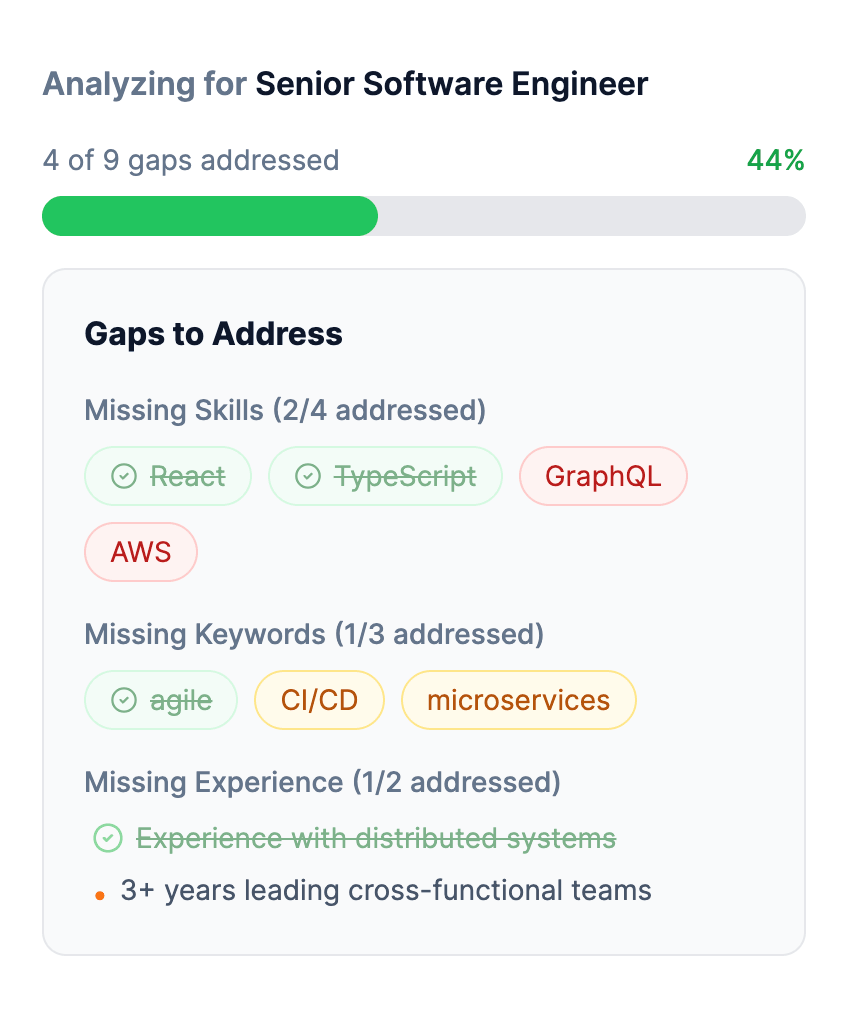
Task: Click the 3+ years leading teams experience item
Action: click(386, 890)
